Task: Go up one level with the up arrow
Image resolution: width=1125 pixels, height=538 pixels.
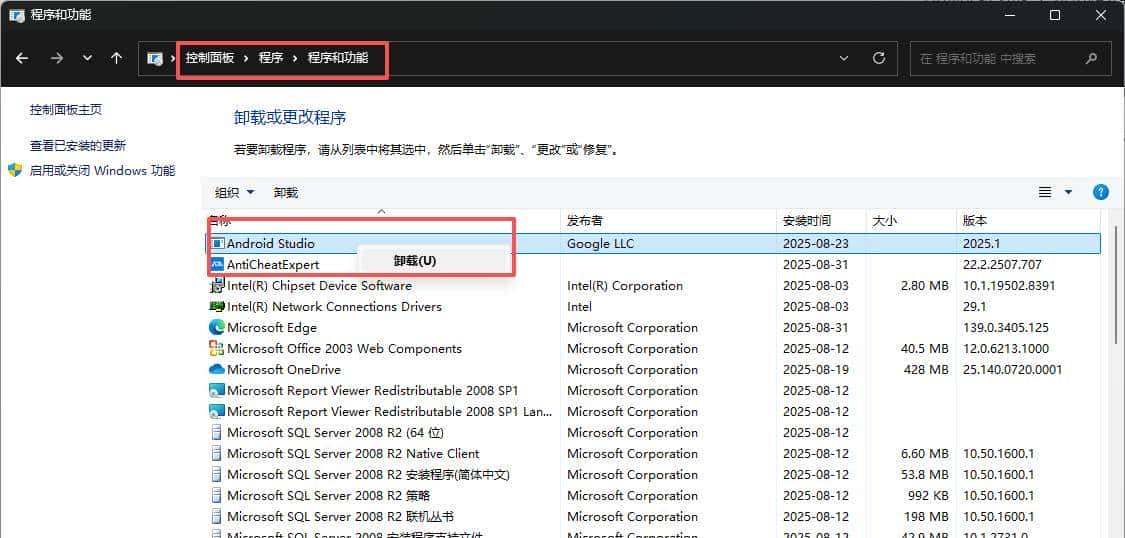Action: tap(117, 59)
